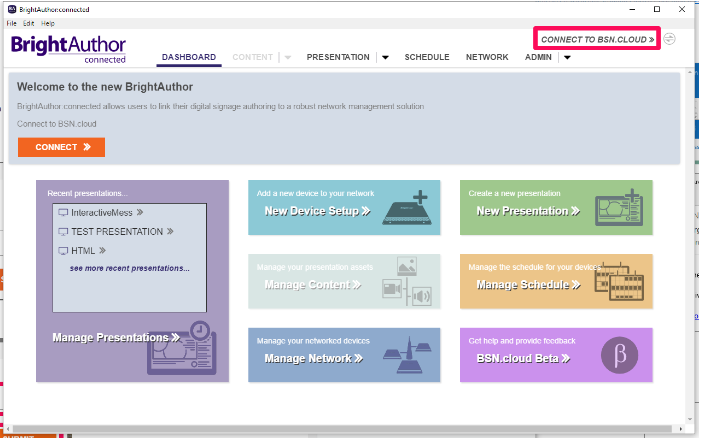Click the monitor icon beside HTML
This screenshot has height=440, width=704.
pyautogui.click(x=63, y=251)
